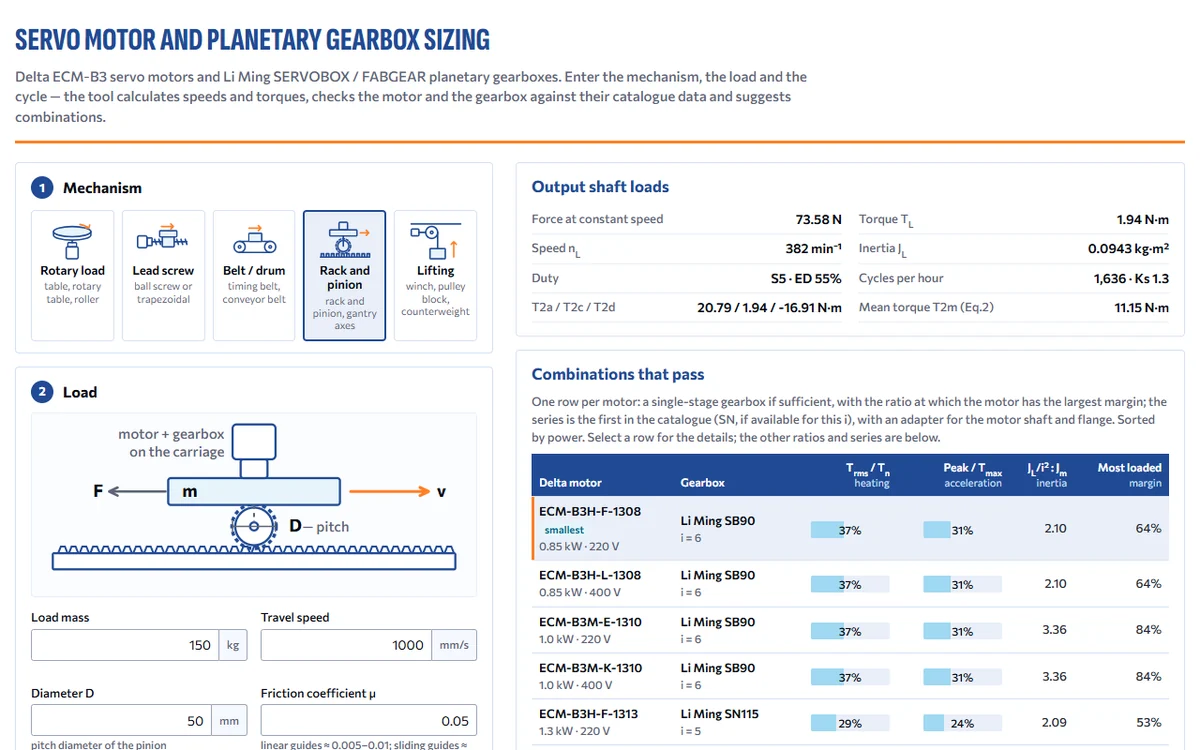Click the Friction coefficient µ input

click(x=369, y=720)
